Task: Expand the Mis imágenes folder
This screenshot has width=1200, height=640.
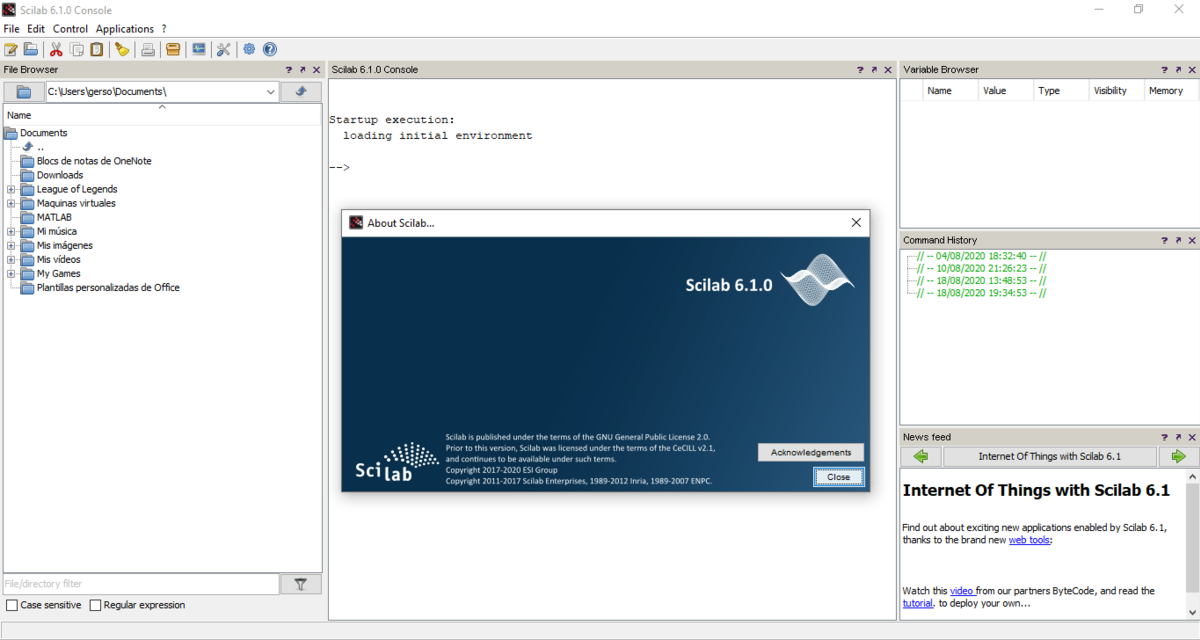Action: coord(11,245)
